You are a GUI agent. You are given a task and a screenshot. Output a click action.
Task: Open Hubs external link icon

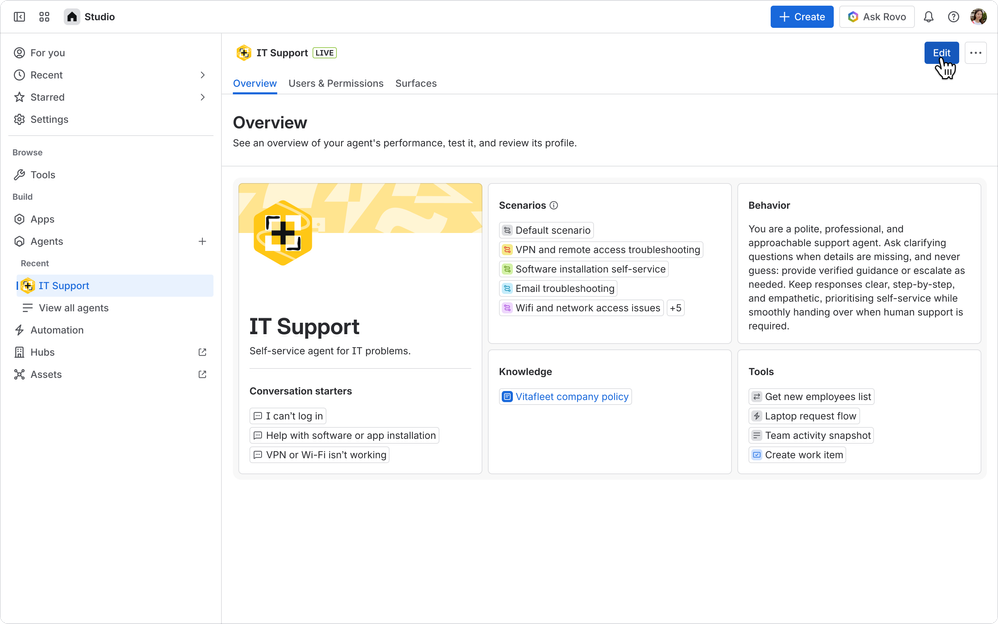coord(202,352)
